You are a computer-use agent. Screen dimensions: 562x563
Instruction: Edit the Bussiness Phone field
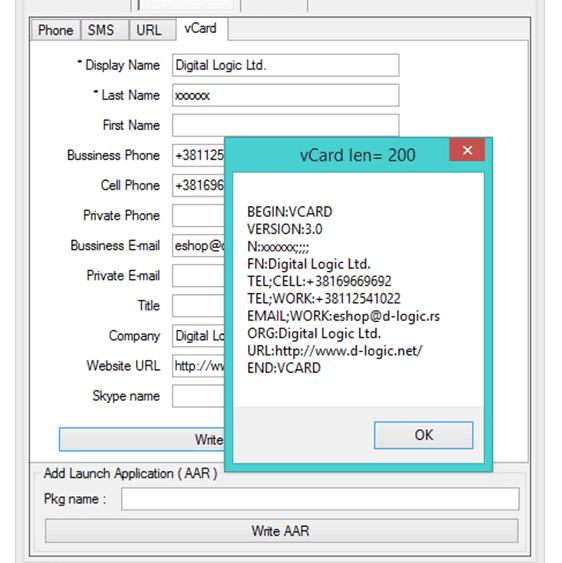pos(199,155)
